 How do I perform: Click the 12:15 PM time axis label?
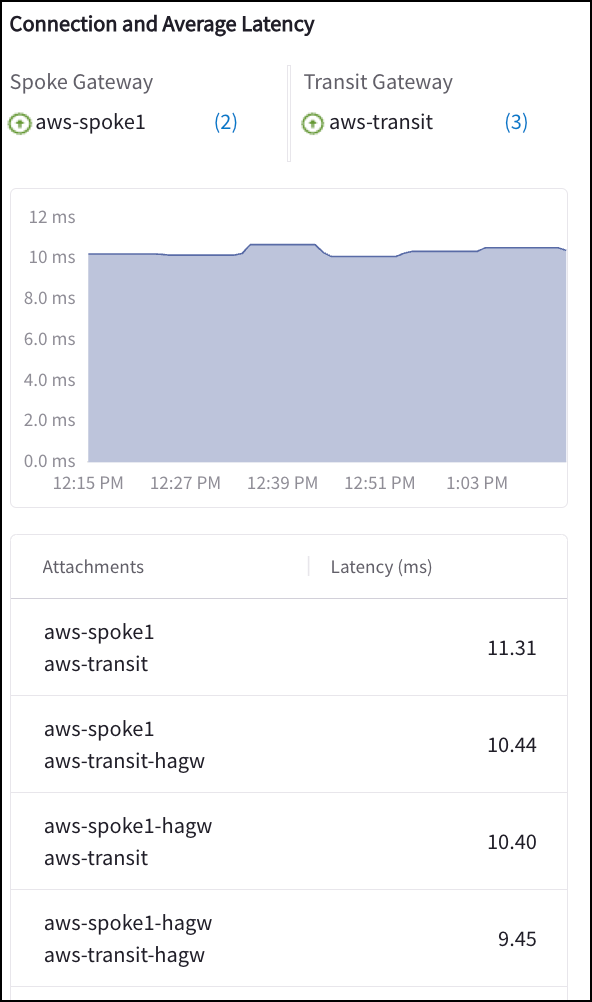[88, 483]
